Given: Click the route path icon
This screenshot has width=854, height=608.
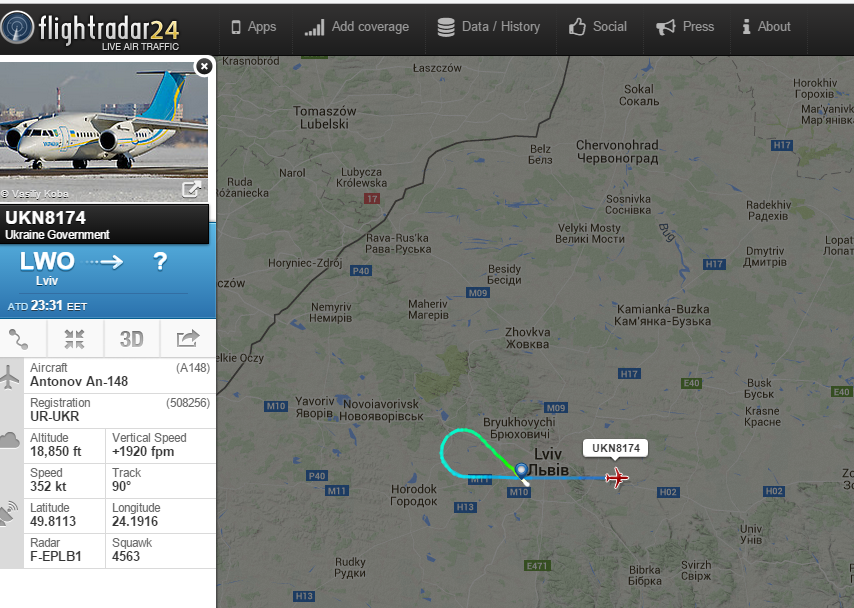Looking at the screenshot, I should pyautogui.click(x=19, y=339).
